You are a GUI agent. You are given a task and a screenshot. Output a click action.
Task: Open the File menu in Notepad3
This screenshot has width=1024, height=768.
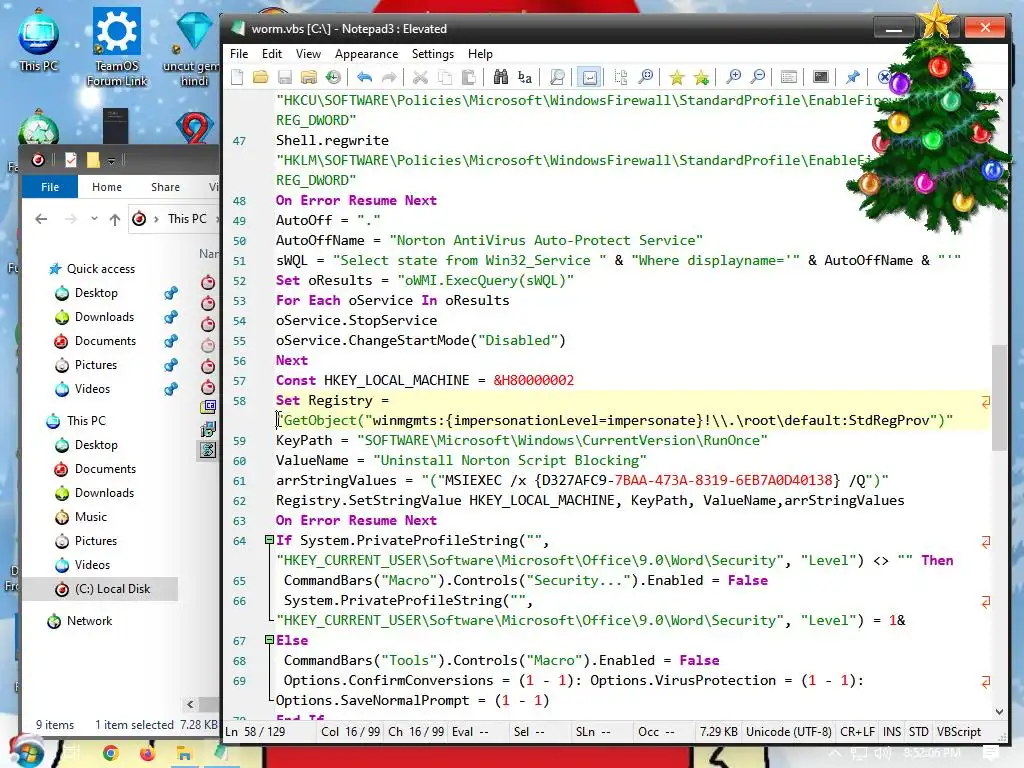[x=239, y=54]
